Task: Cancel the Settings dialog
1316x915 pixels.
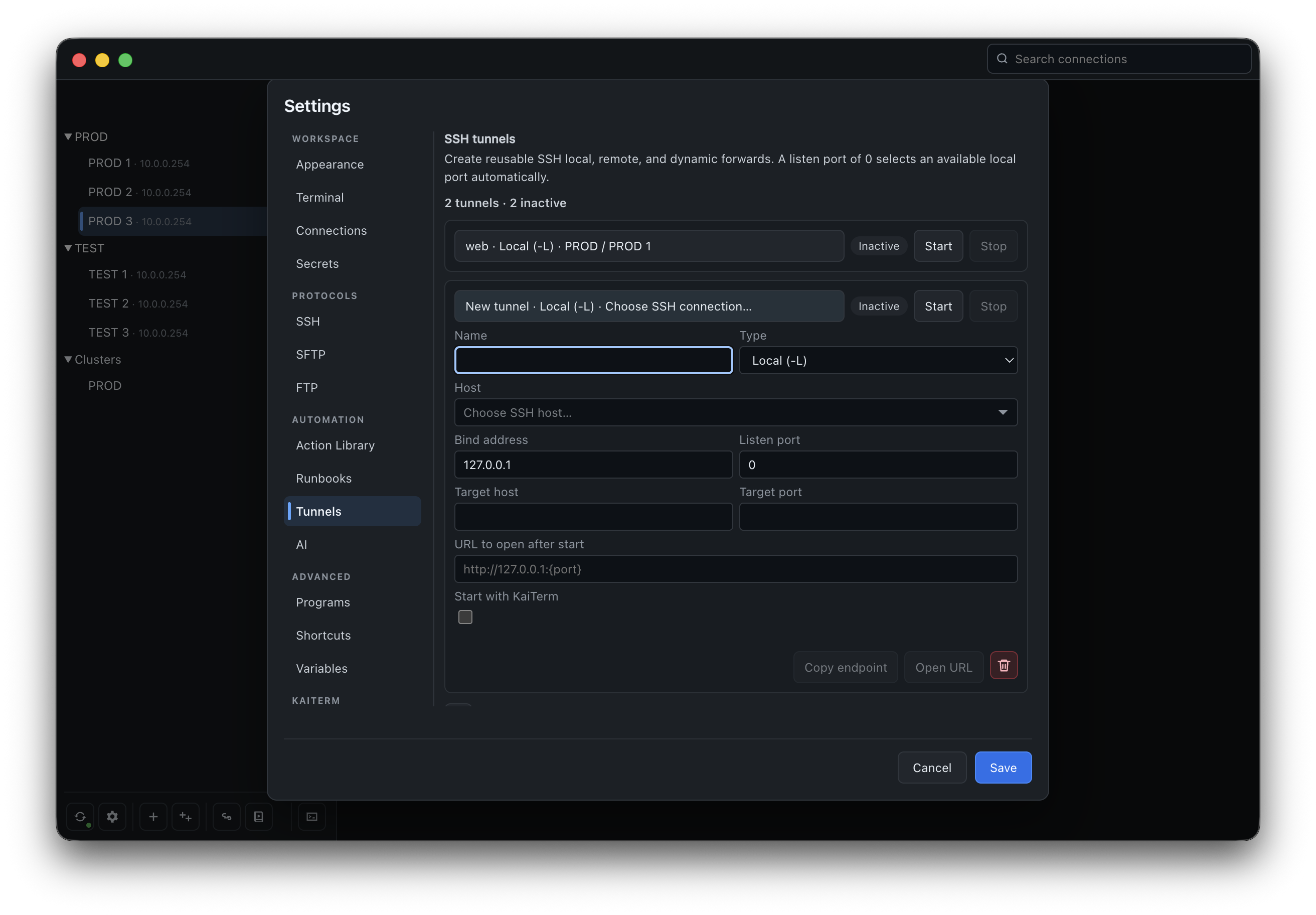Action: [x=931, y=768]
